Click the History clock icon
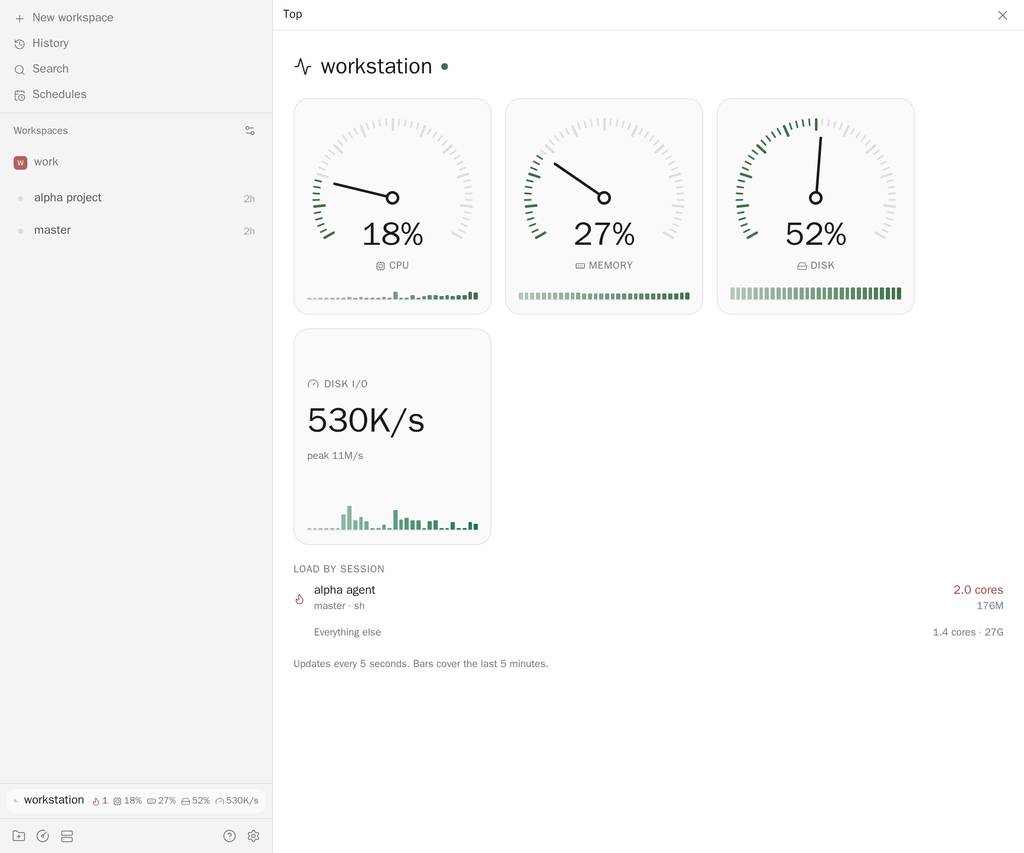The image size is (1024, 853). coord(20,44)
